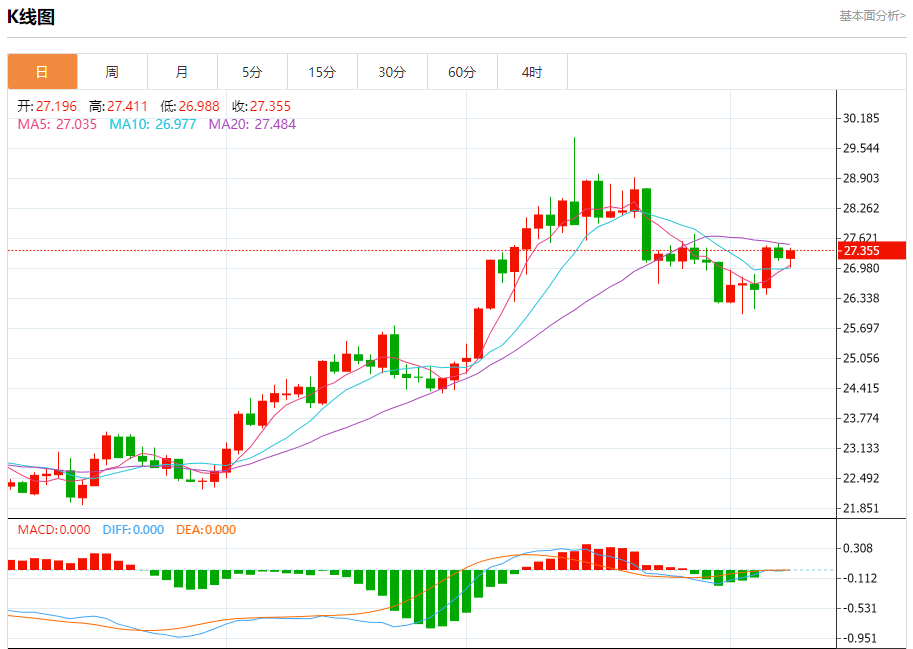Switch to the 月 monthly tab
913x649 pixels.
(182, 72)
